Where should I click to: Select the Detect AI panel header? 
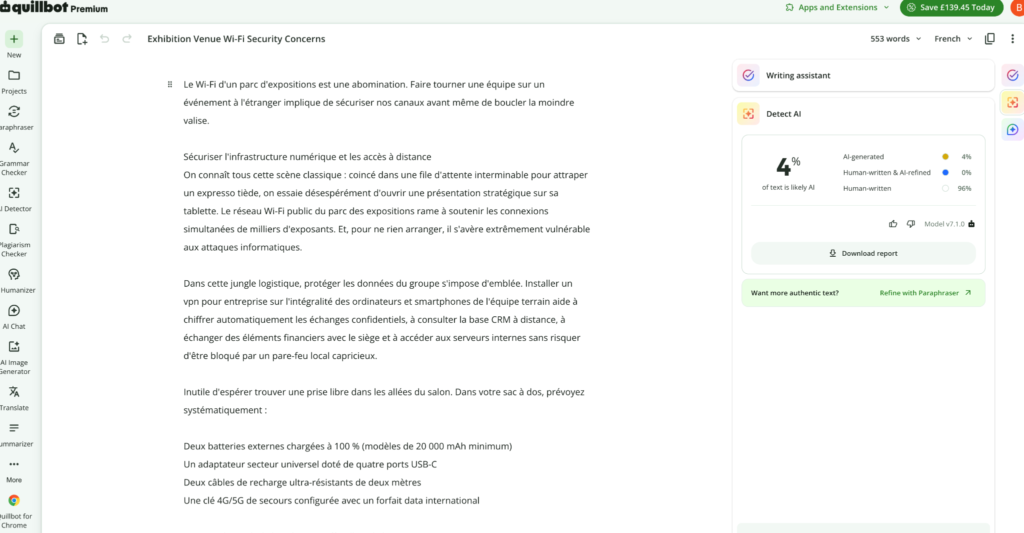click(865, 114)
